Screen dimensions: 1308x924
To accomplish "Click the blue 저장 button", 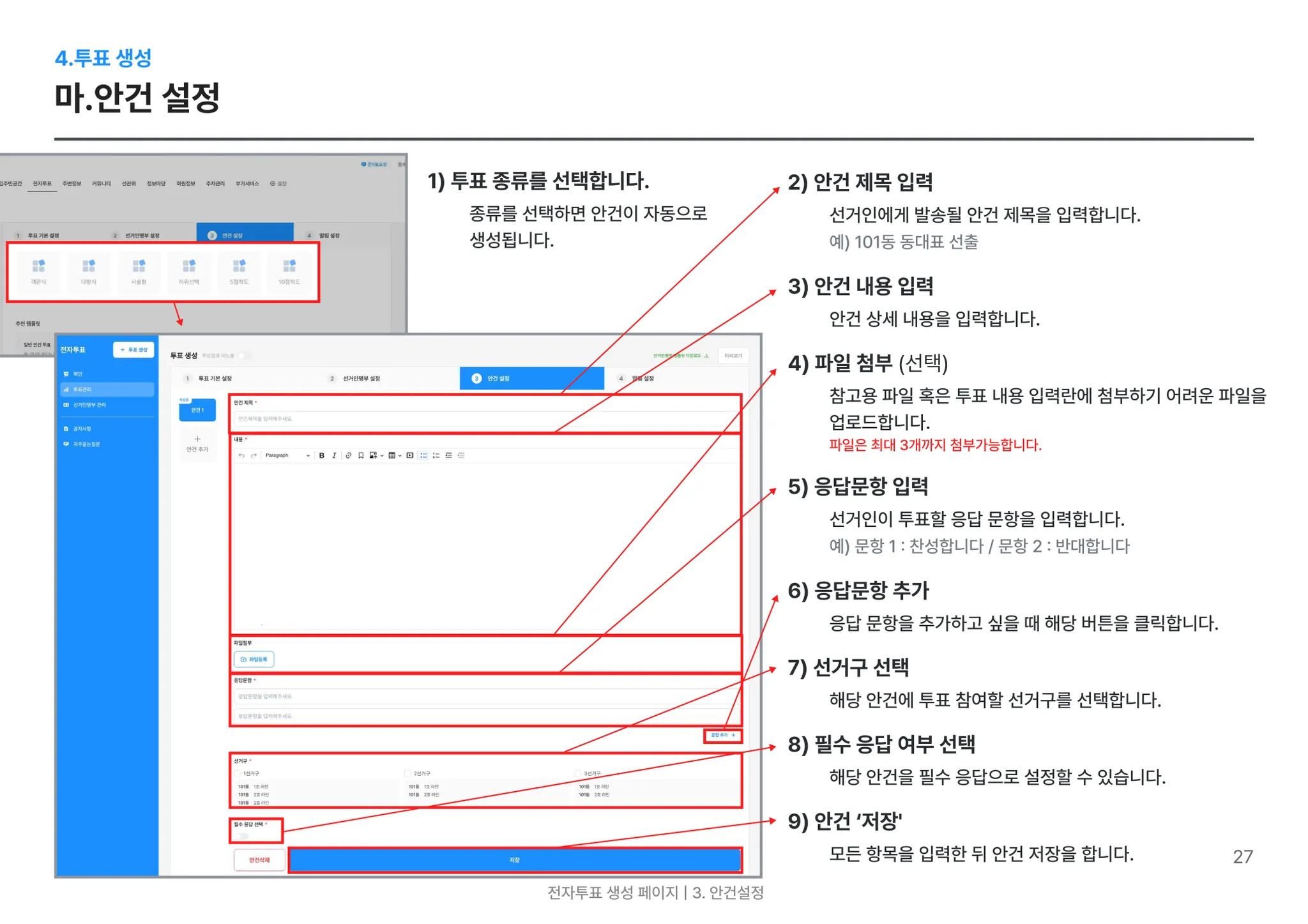I will pos(514,860).
